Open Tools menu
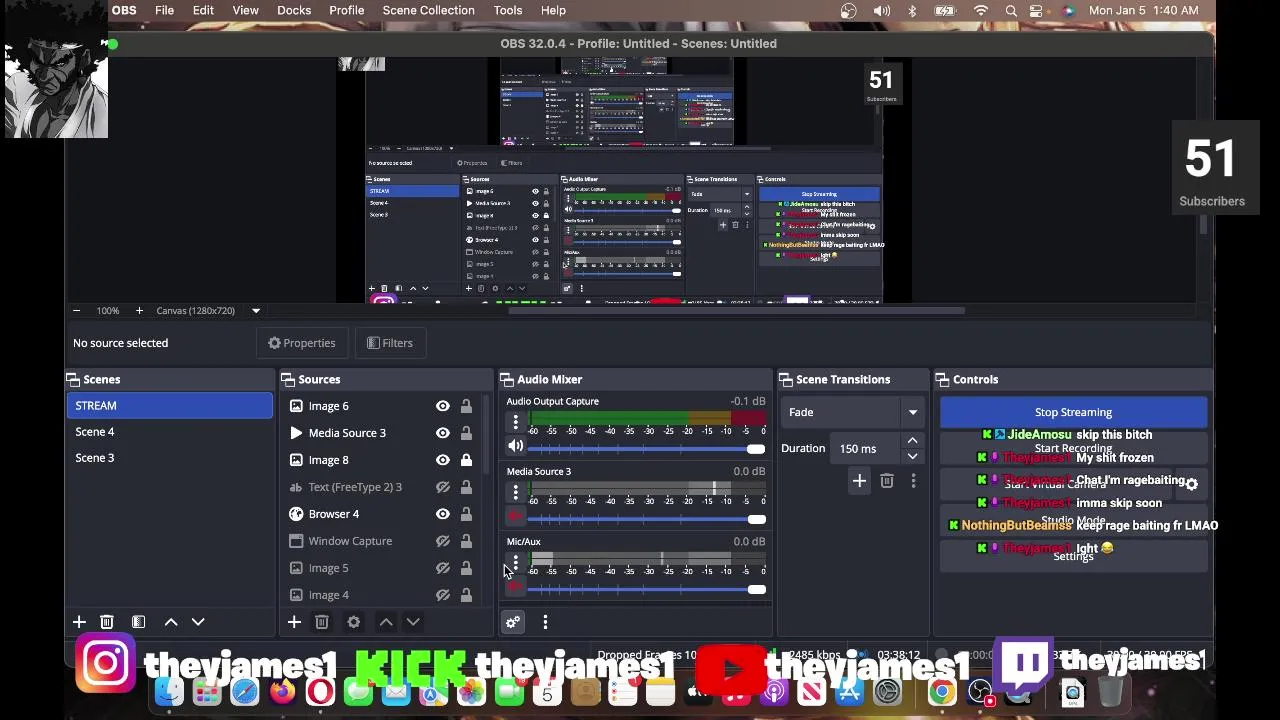This screenshot has height=720, width=1280. [508, 10]
